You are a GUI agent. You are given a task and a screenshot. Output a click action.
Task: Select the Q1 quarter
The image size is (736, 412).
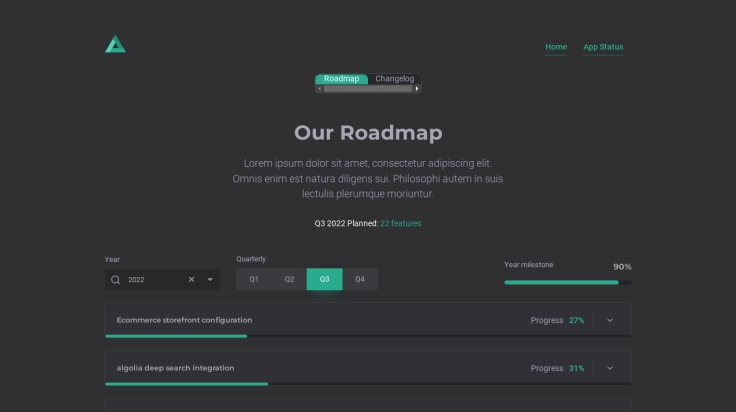point(254,279)
